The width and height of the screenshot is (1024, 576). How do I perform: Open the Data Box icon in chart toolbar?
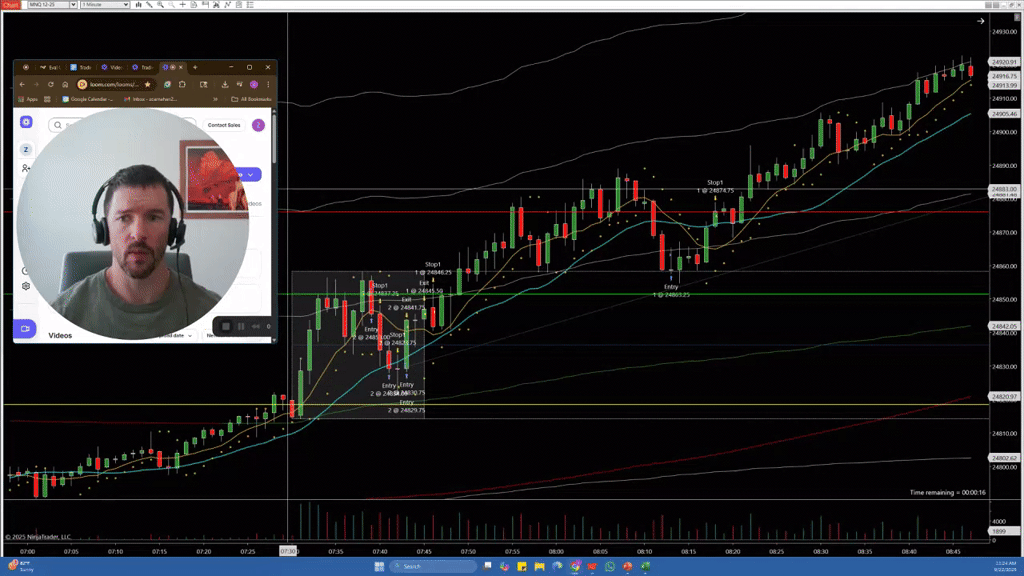click(x=194, y=5)
